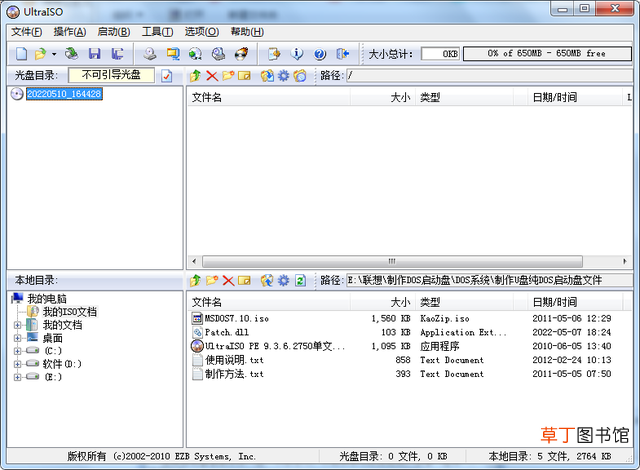Click the gear Properties icon in disc pane
640x470 pixels.
283,75
